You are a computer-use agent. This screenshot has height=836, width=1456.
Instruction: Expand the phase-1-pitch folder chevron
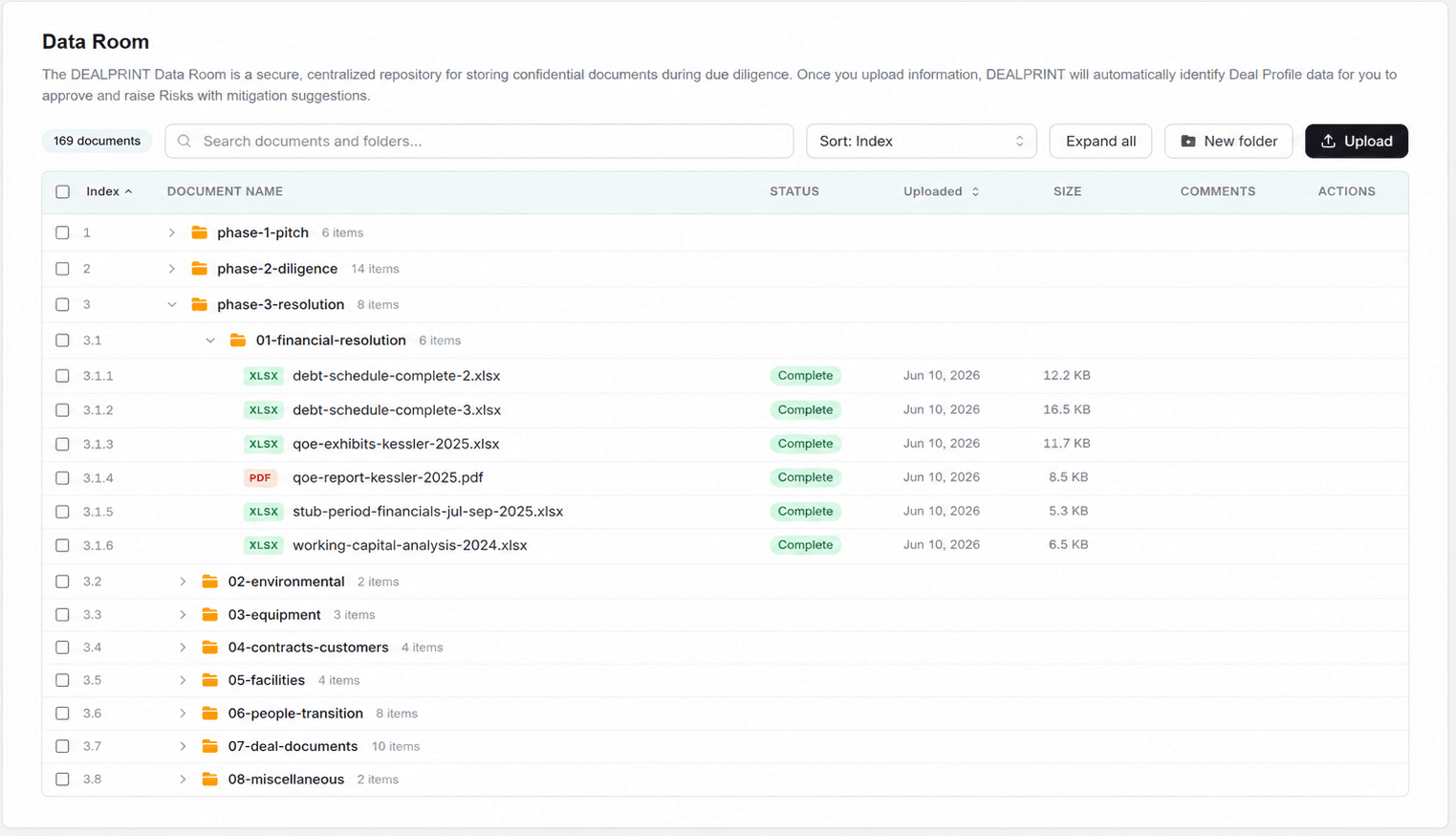click(x=172, y=232)
